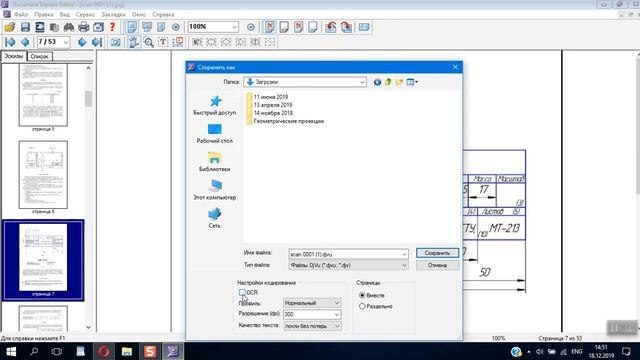640x360 pixels.
Task: Select folder 13 апреля 2019
Action: (x=269, y=105)
